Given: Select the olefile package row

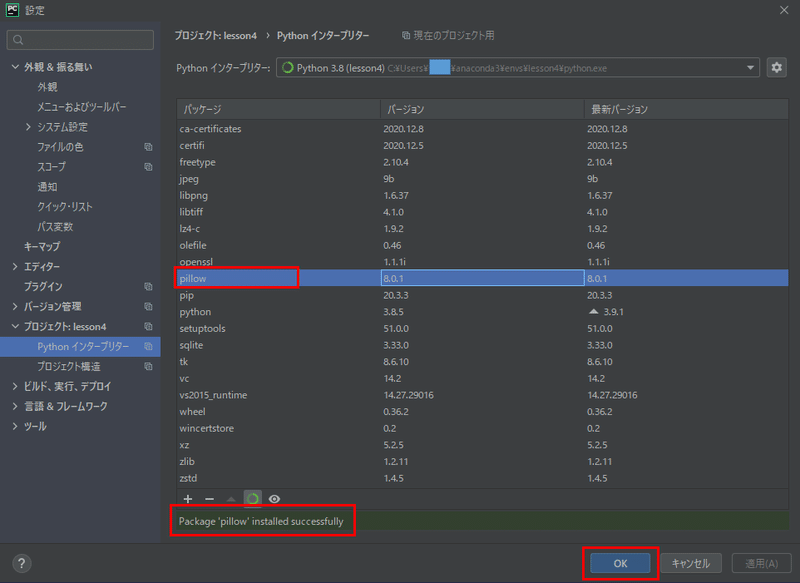Looking at the screenshot, I should click(x=482, y=245).
